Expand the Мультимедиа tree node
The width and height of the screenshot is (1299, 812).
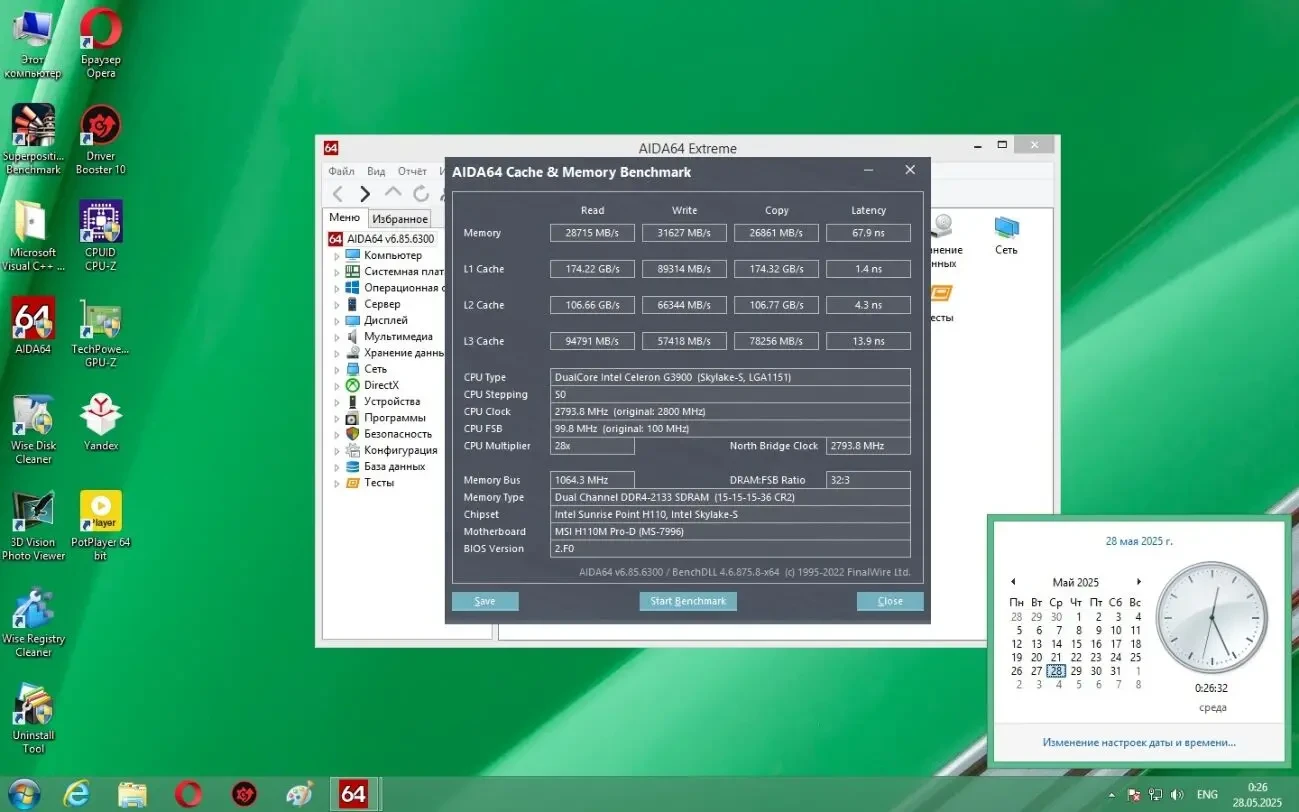click(339, 336)
